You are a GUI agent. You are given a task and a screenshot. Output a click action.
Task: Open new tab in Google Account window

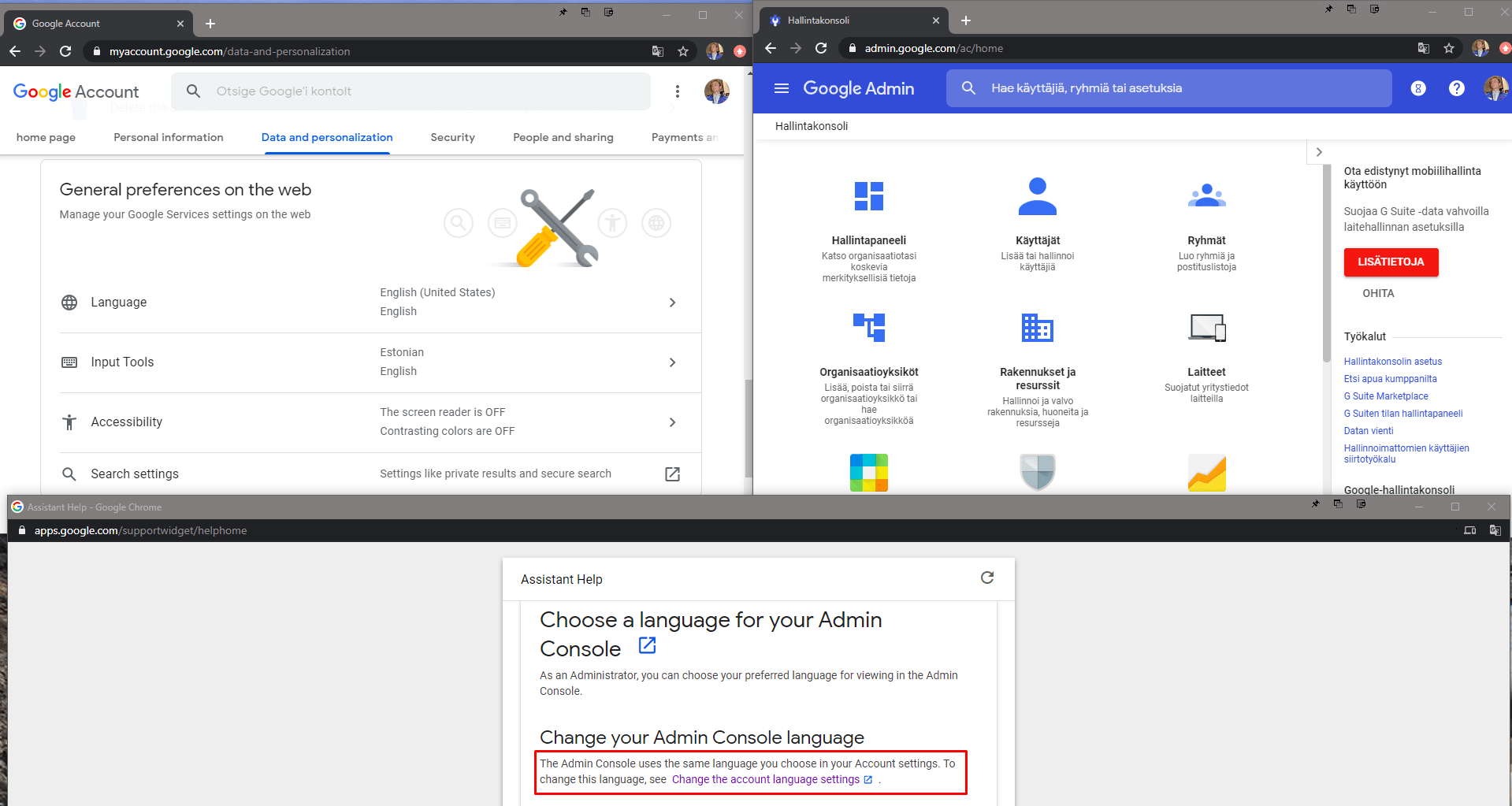coord(210,24)
